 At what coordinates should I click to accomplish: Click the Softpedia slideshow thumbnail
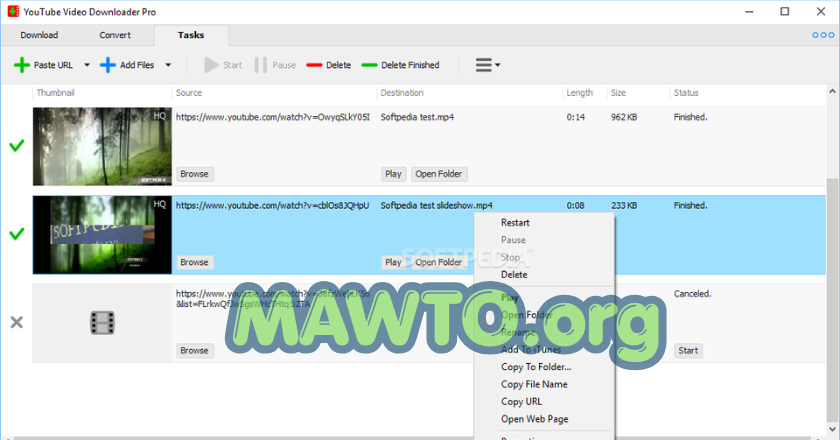[102, 235]
